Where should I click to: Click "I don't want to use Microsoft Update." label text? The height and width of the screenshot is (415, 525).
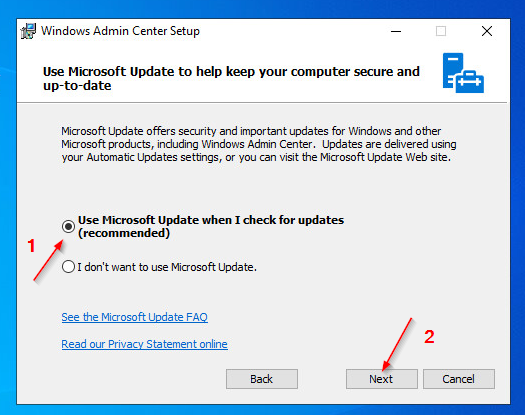point(167,267)
